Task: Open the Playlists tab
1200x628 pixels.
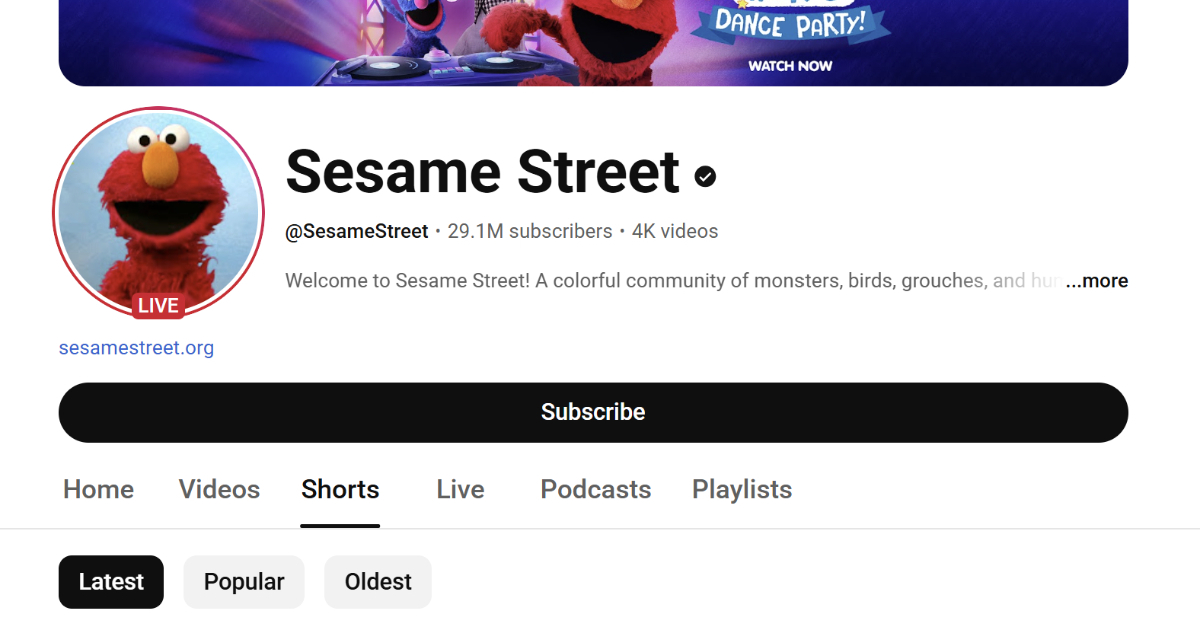Action: click(742, 489)
